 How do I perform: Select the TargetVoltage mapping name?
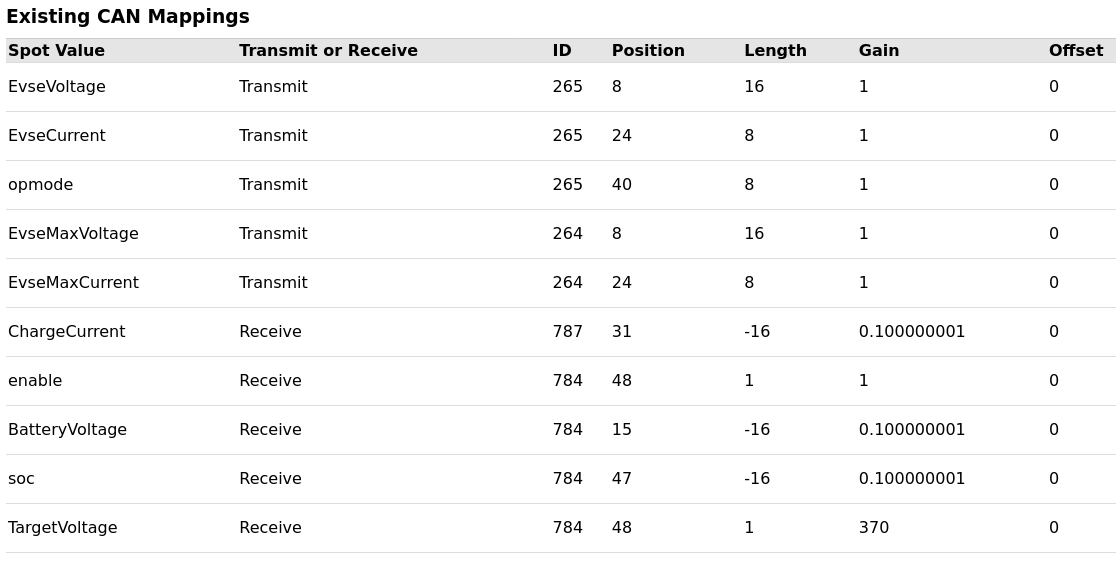(63, 528)
